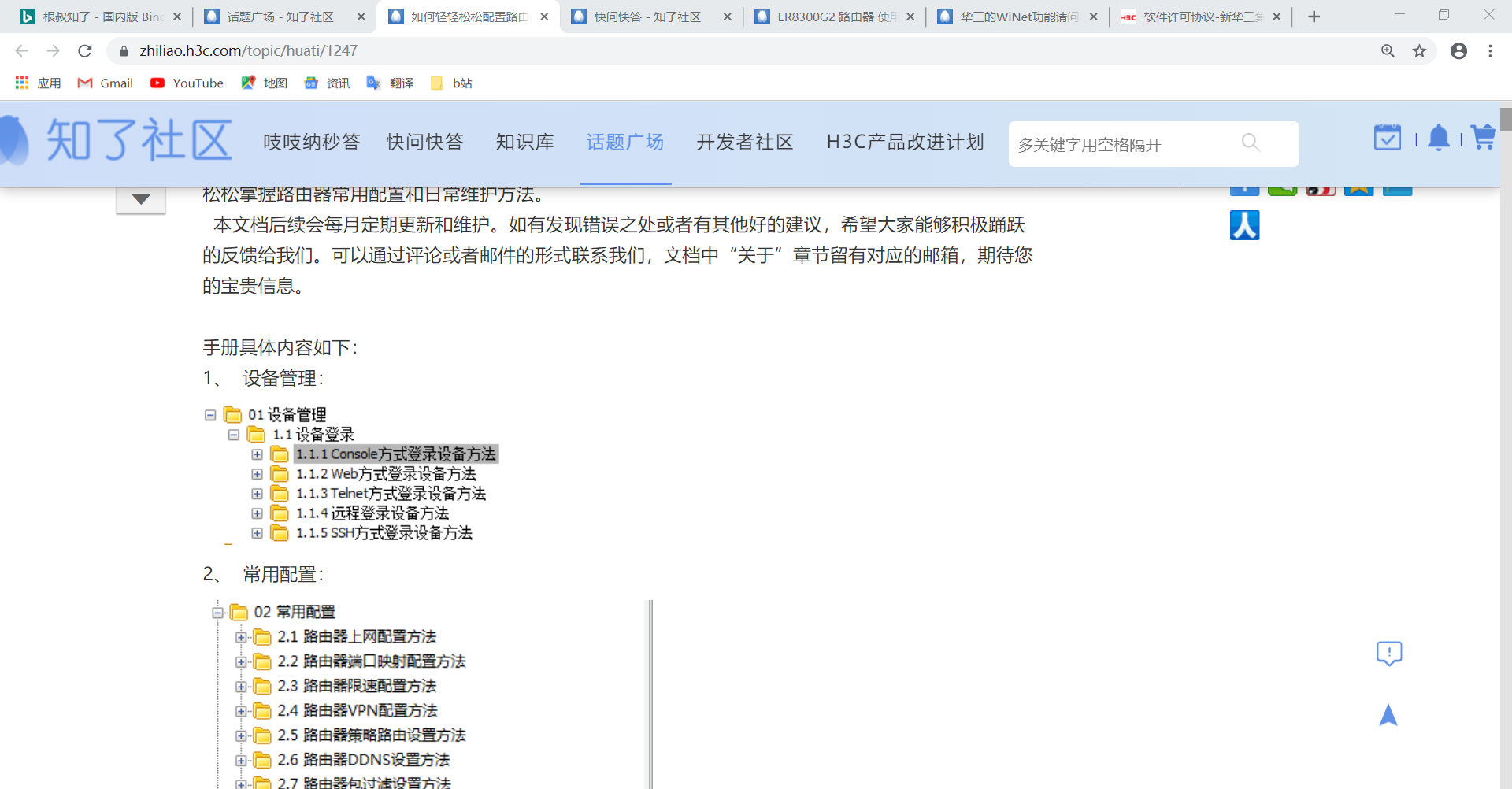Viewport: 1512px width, 789px height.
Task: Select 1.1.1 Console方式登录设备方法 label
Action: (x=396, y=454)
